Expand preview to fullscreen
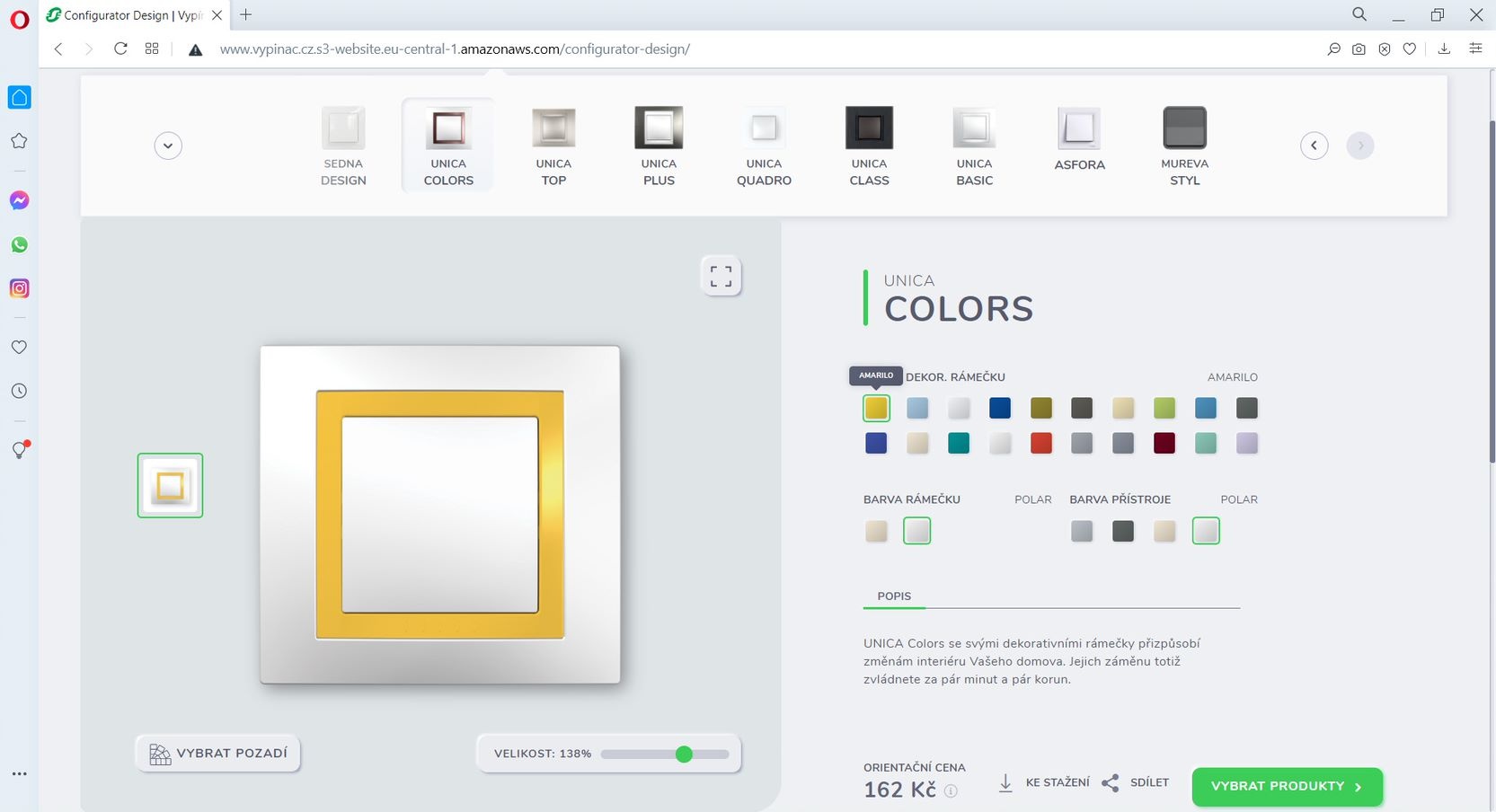This screenshot has height=812, width=1496. coord(721,276)
